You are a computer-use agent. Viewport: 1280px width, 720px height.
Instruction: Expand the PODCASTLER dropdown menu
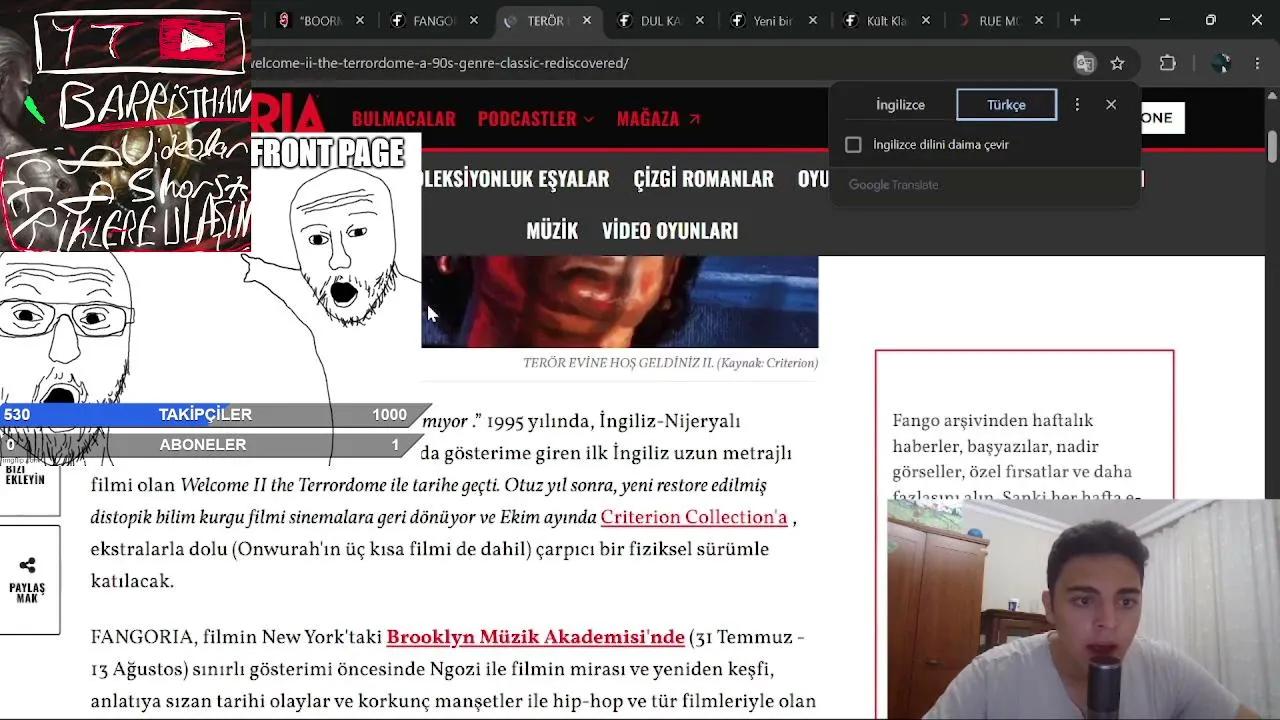[536, 119]
